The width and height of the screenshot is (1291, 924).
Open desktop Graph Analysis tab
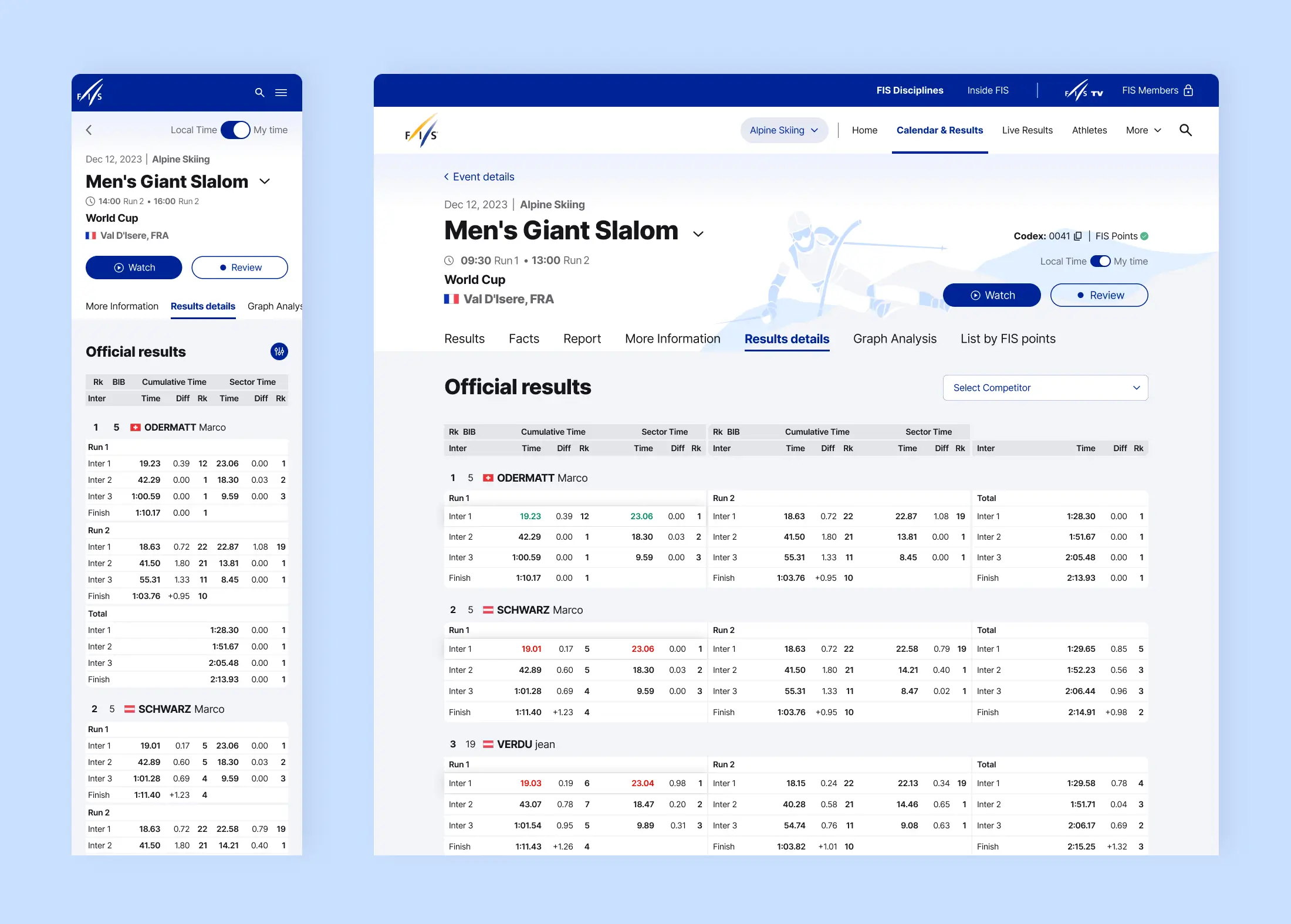click(x=895, y=339)
